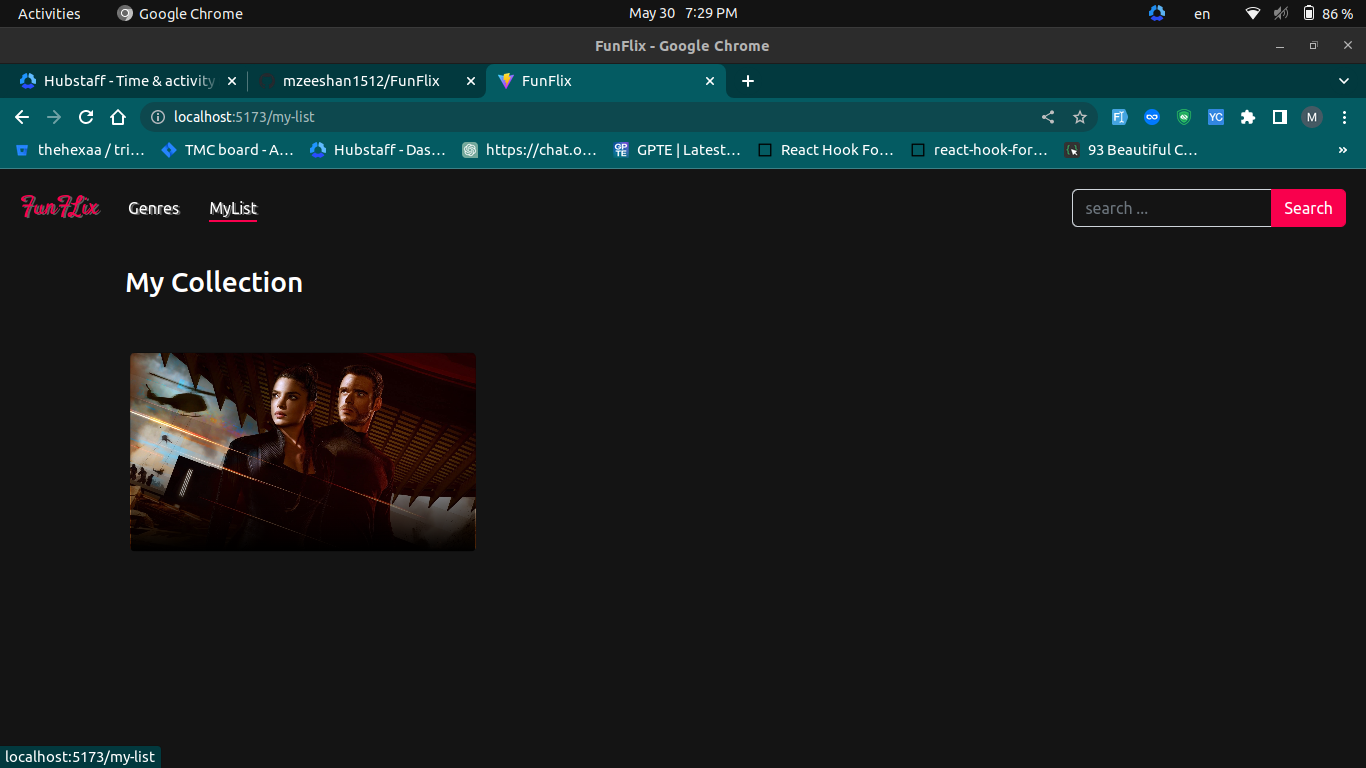The height and width of the screenshot is (768, 1366).
Task: Select the FunFlix browser tab
Action: pyautogui.click(x=606, y=81)
